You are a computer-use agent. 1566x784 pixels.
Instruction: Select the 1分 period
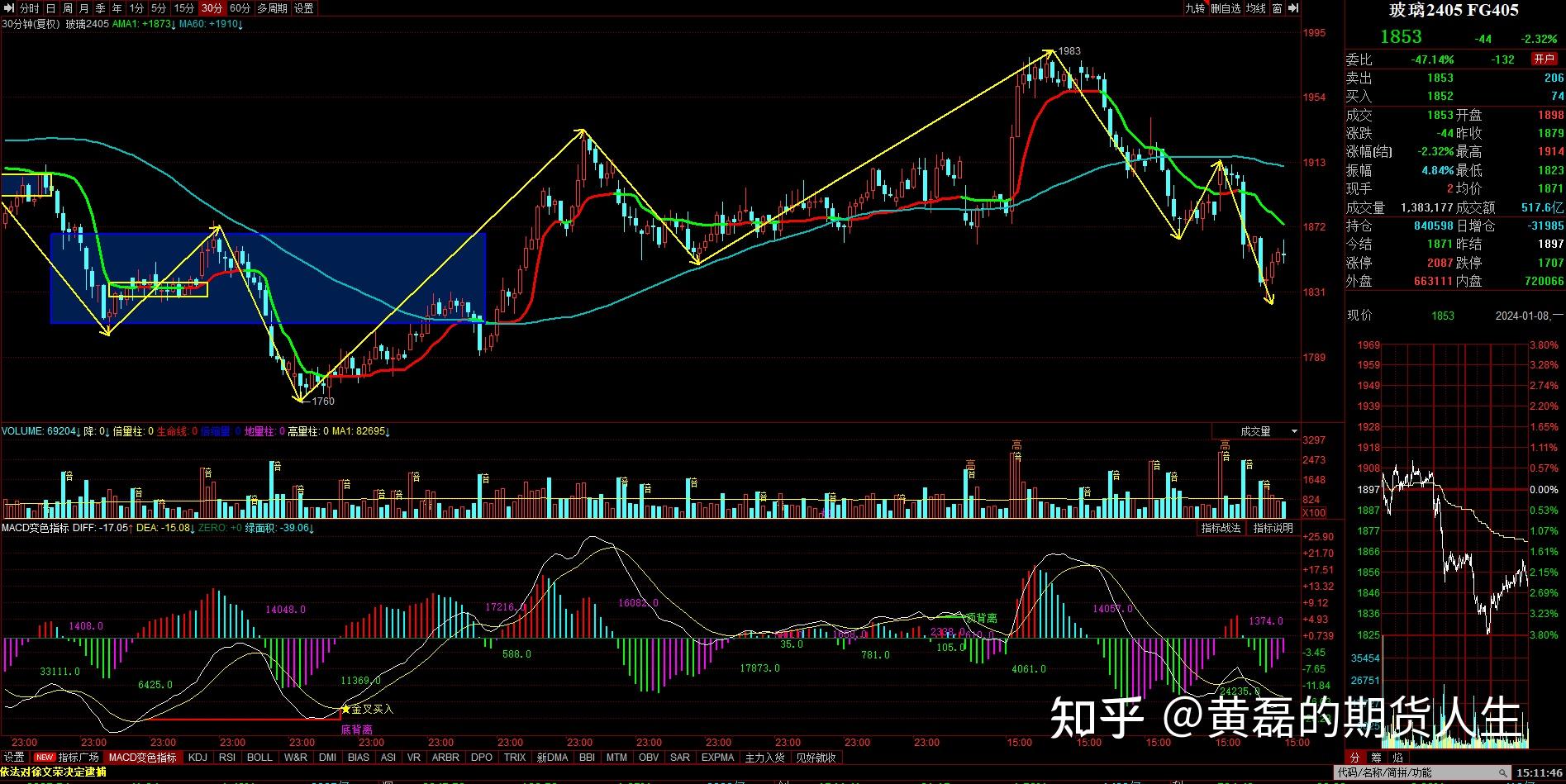click(x=136, y=8)
